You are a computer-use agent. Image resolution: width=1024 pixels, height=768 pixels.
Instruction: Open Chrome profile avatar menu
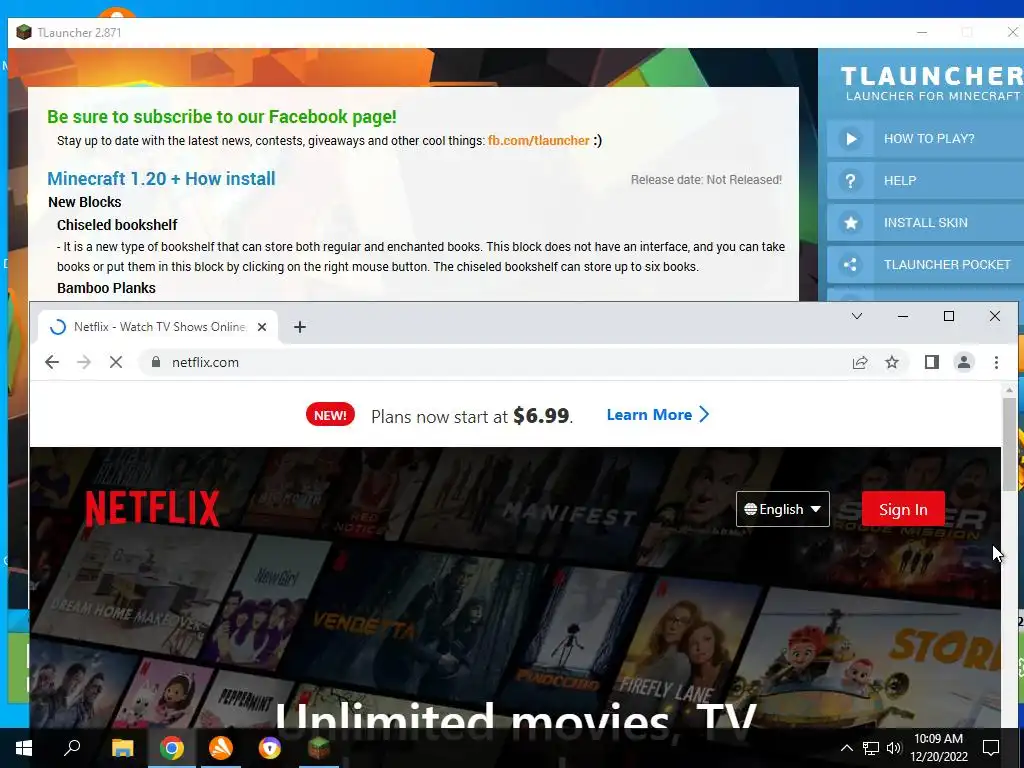point(964,362)
